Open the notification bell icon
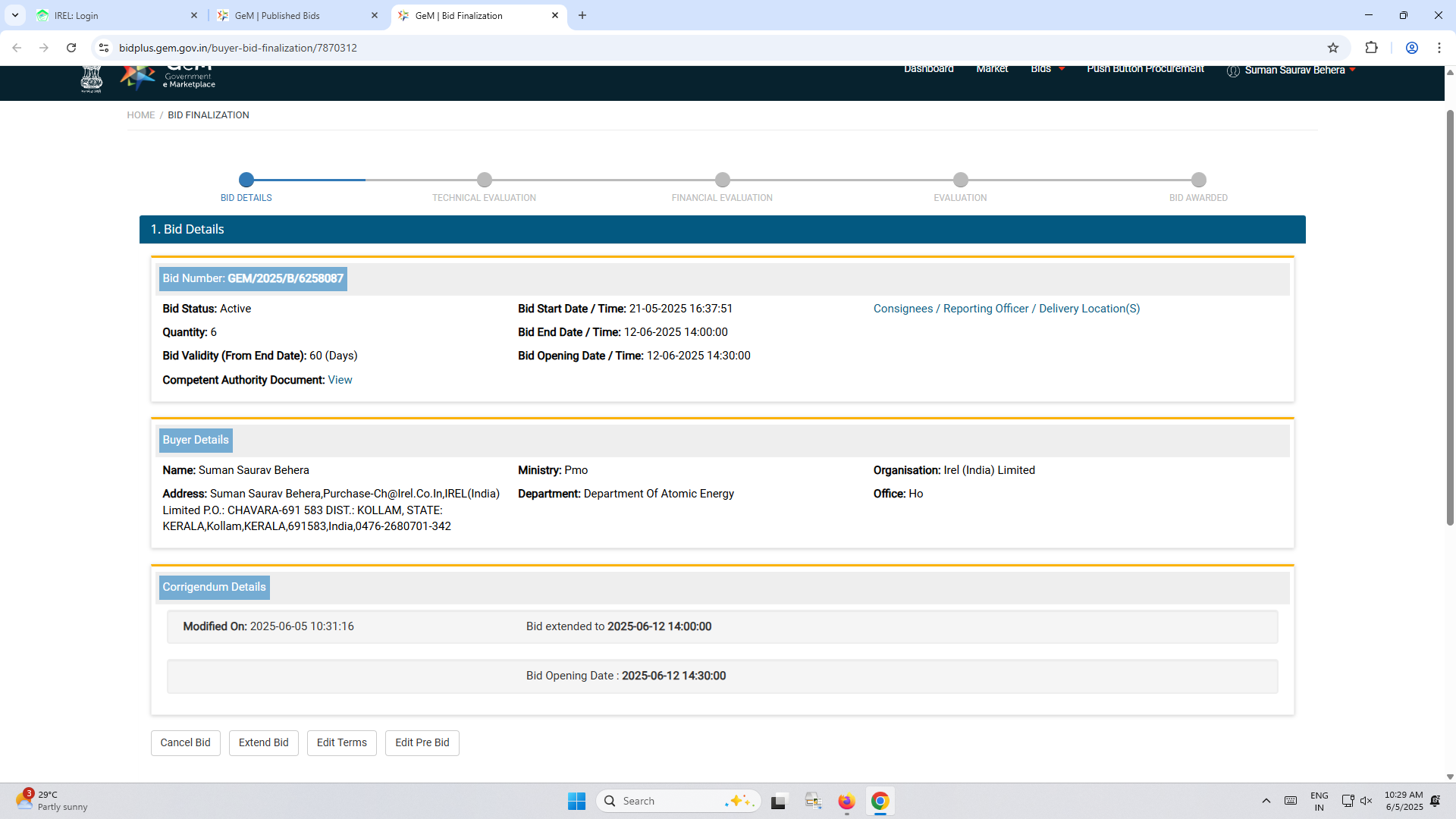 coord(1436,801)
